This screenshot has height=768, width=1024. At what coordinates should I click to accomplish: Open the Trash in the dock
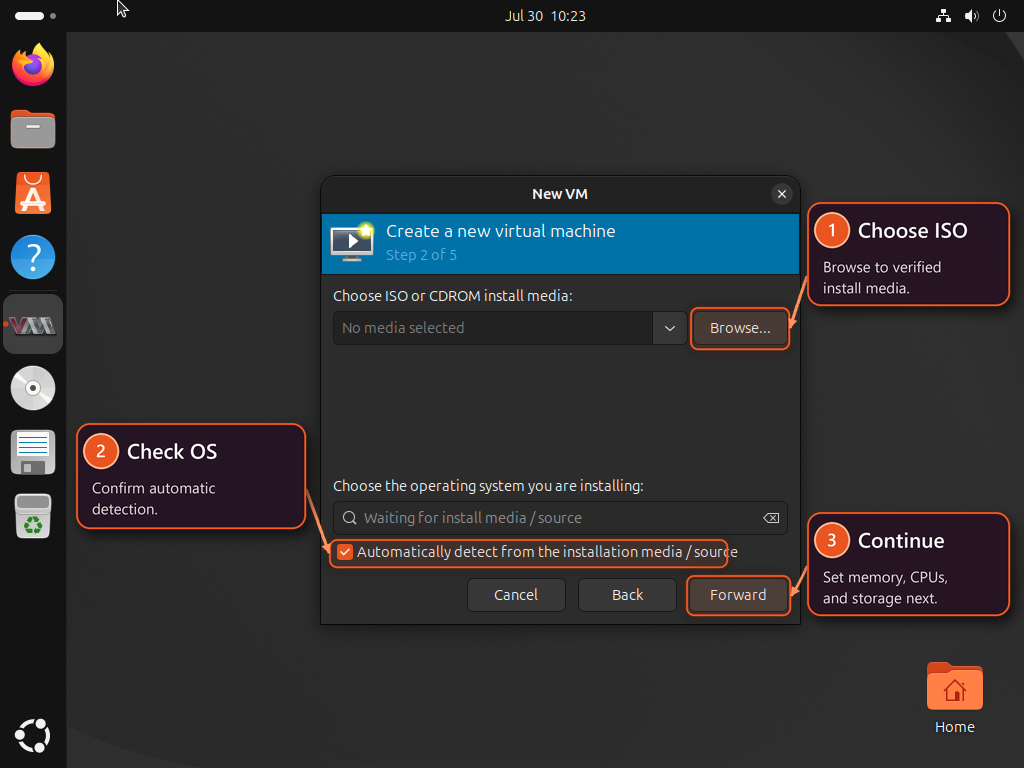pos(33,516)
